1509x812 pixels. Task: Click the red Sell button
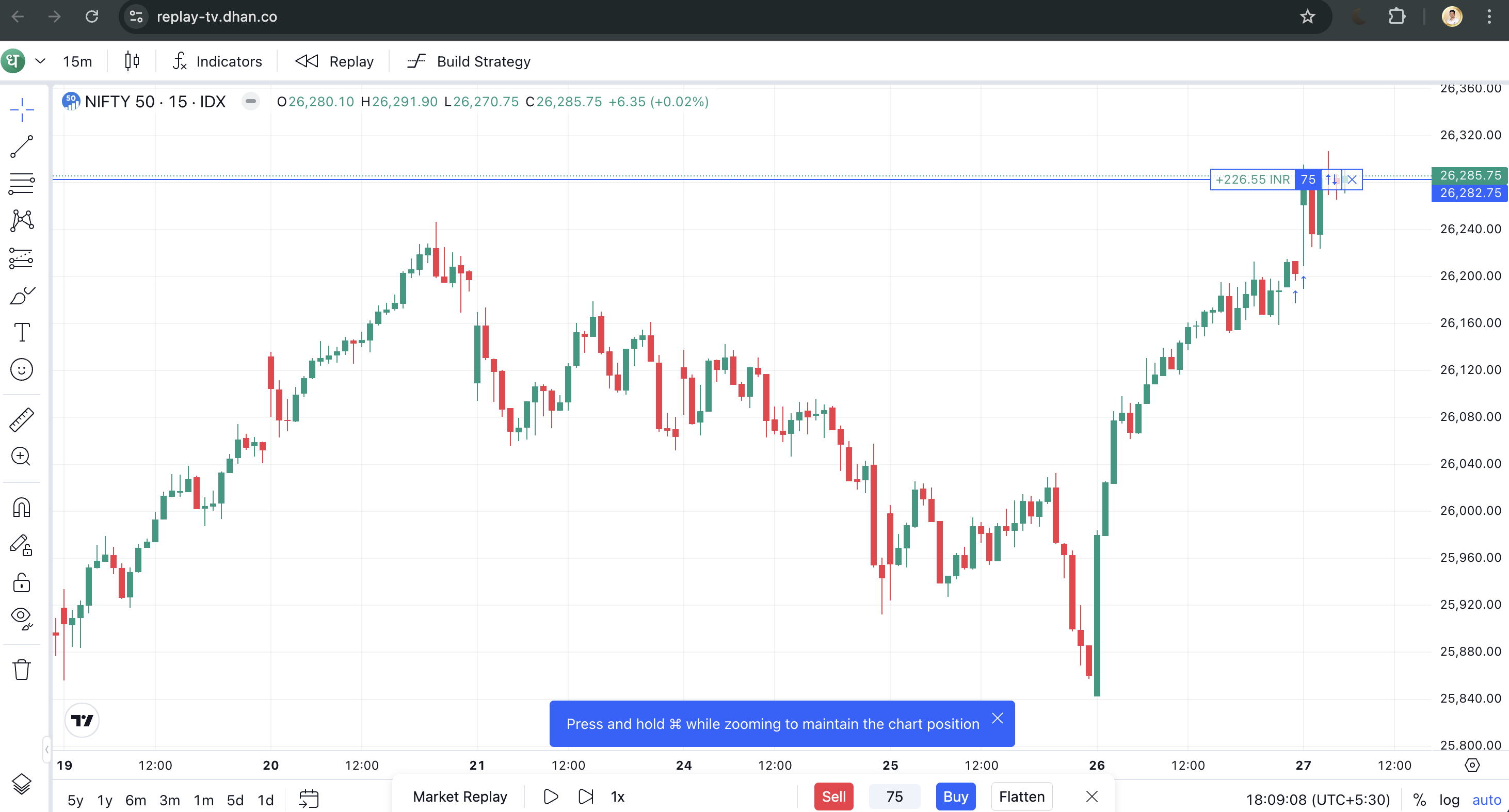[x=833, y=796]
